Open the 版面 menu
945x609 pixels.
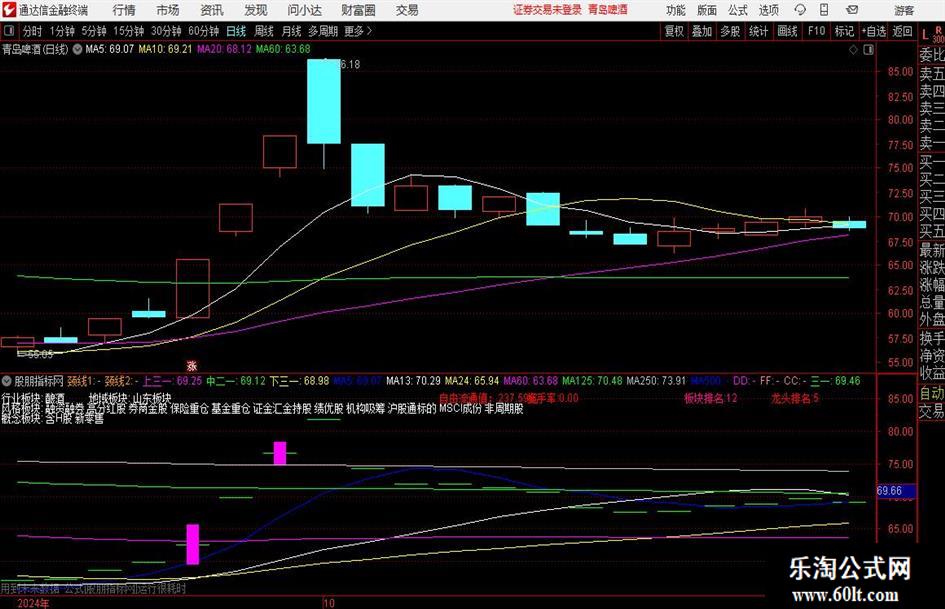pyautogui.click(x=707, y=10)
